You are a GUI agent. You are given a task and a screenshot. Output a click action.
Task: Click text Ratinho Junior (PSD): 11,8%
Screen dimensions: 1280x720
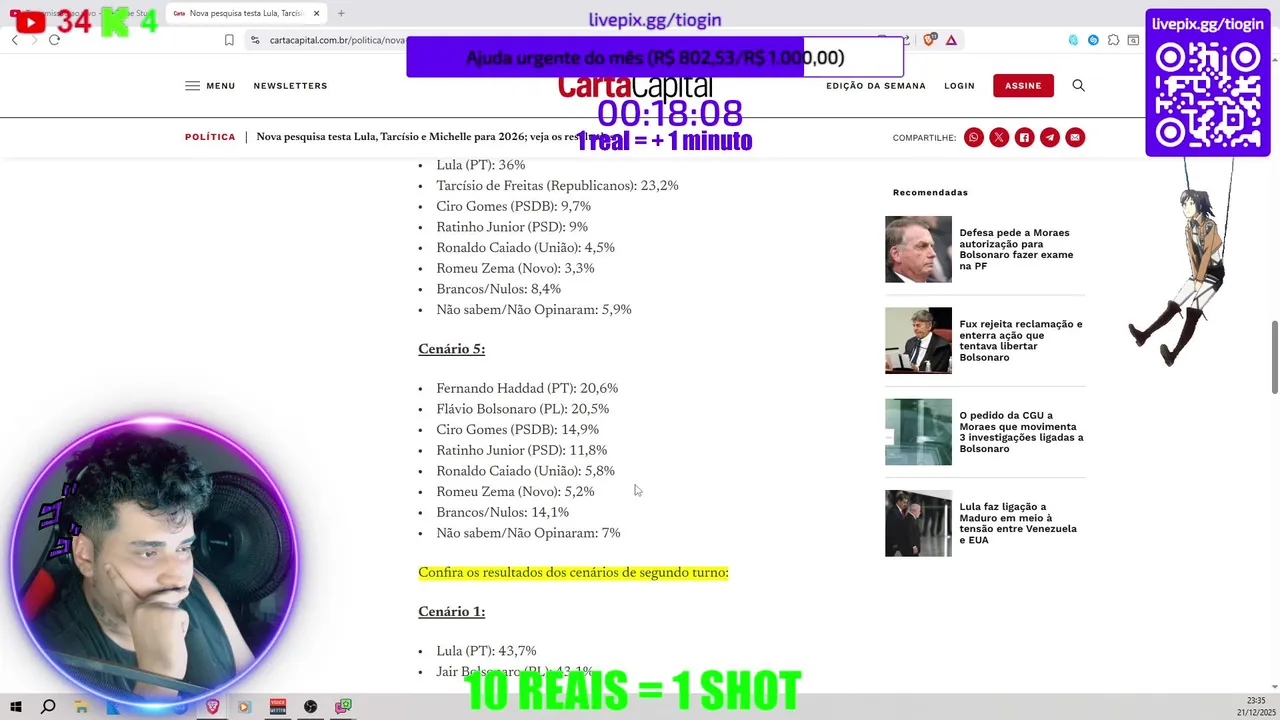[521, 451]
